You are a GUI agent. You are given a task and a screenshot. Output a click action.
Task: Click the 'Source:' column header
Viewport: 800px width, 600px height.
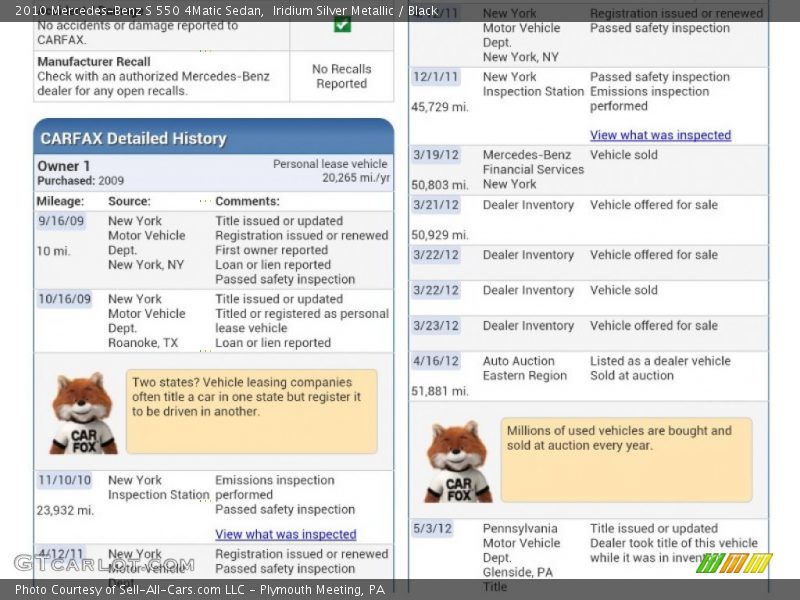pyautogui.click(x=129, y=201)
